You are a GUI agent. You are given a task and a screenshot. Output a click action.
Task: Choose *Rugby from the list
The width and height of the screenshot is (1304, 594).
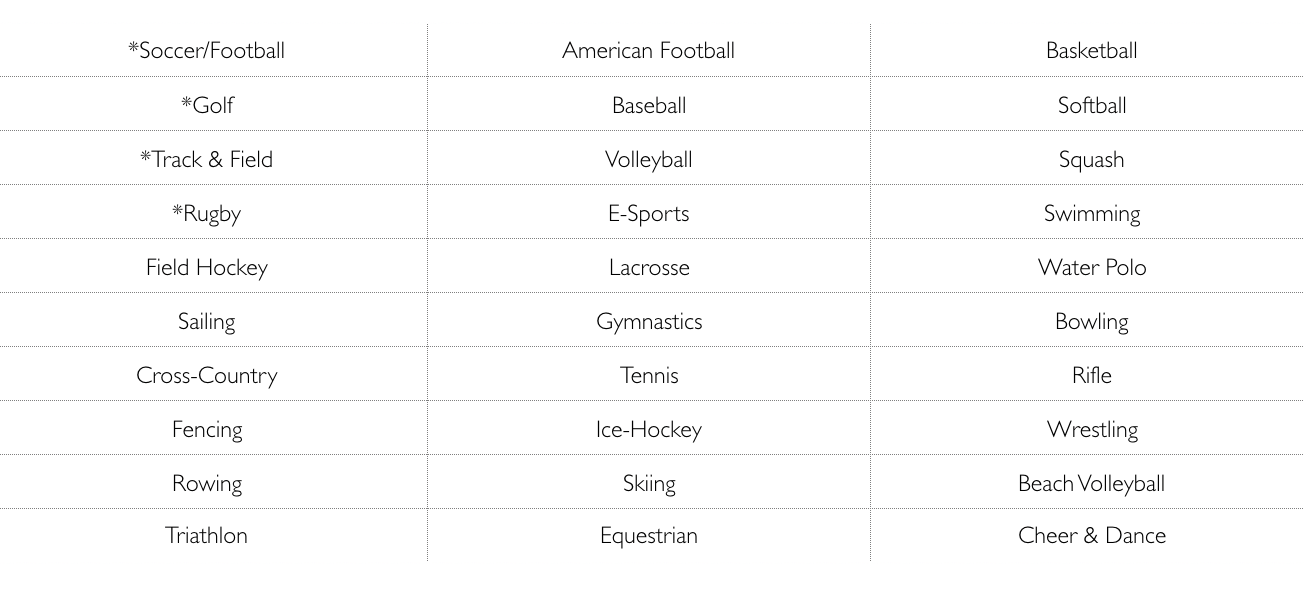(206, 213)
